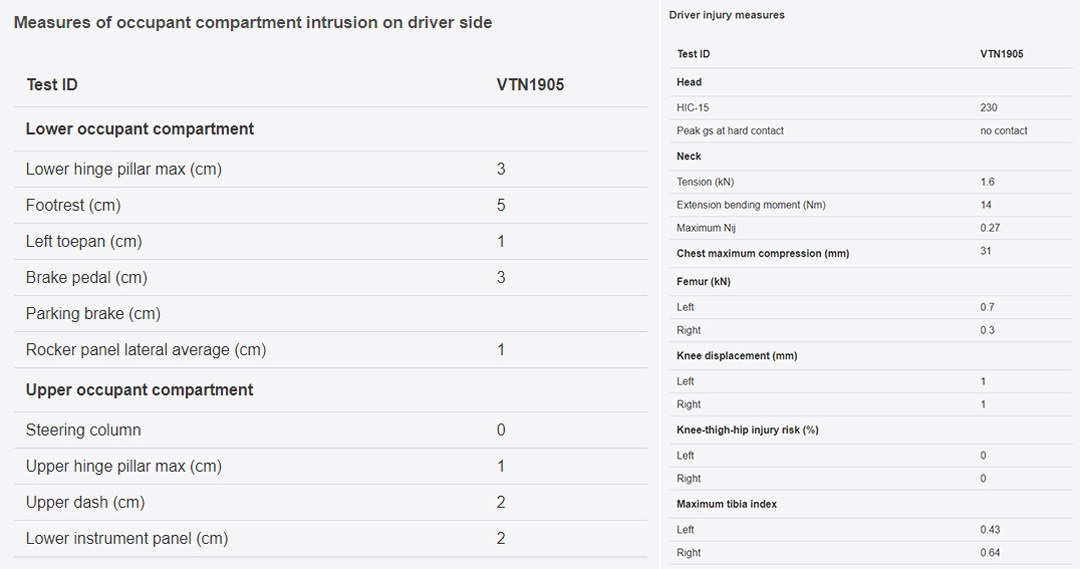This screenshot has height=569, width=1080.
Task: Click the VTN1905 header in intrusion table
Action: coord(530,85)
